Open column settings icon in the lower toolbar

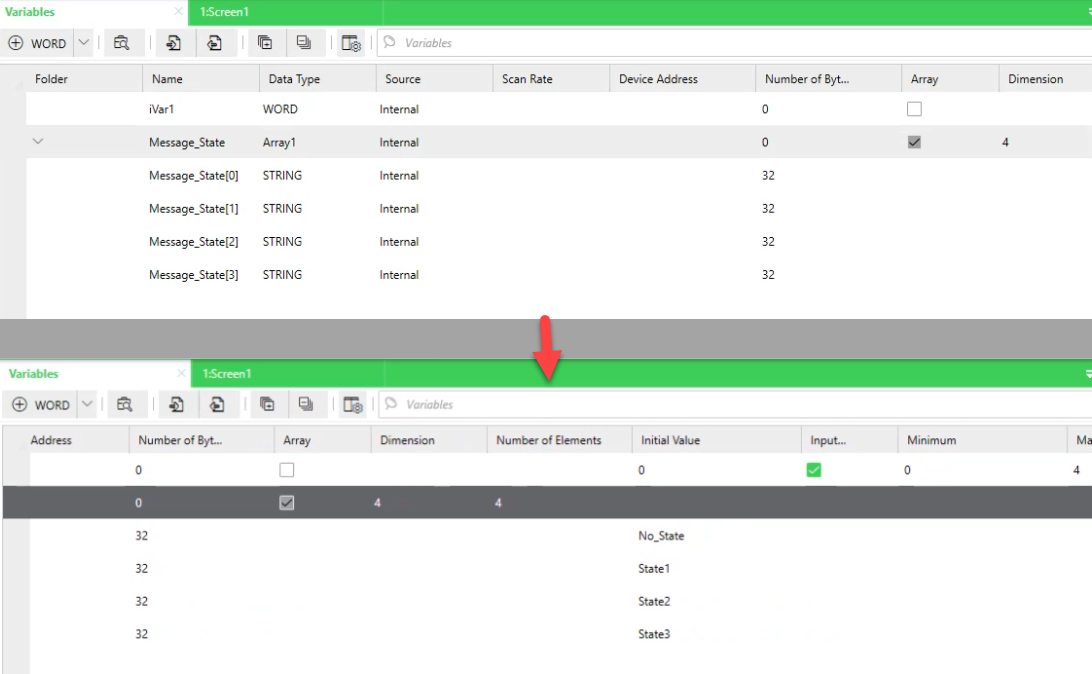(x=353, y=405)
